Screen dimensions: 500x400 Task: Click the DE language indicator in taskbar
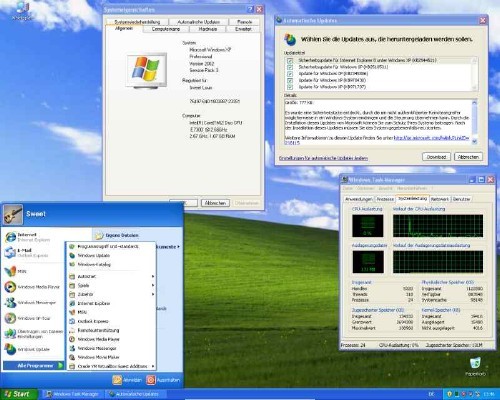pyautogui.click(x=431, y=394)
